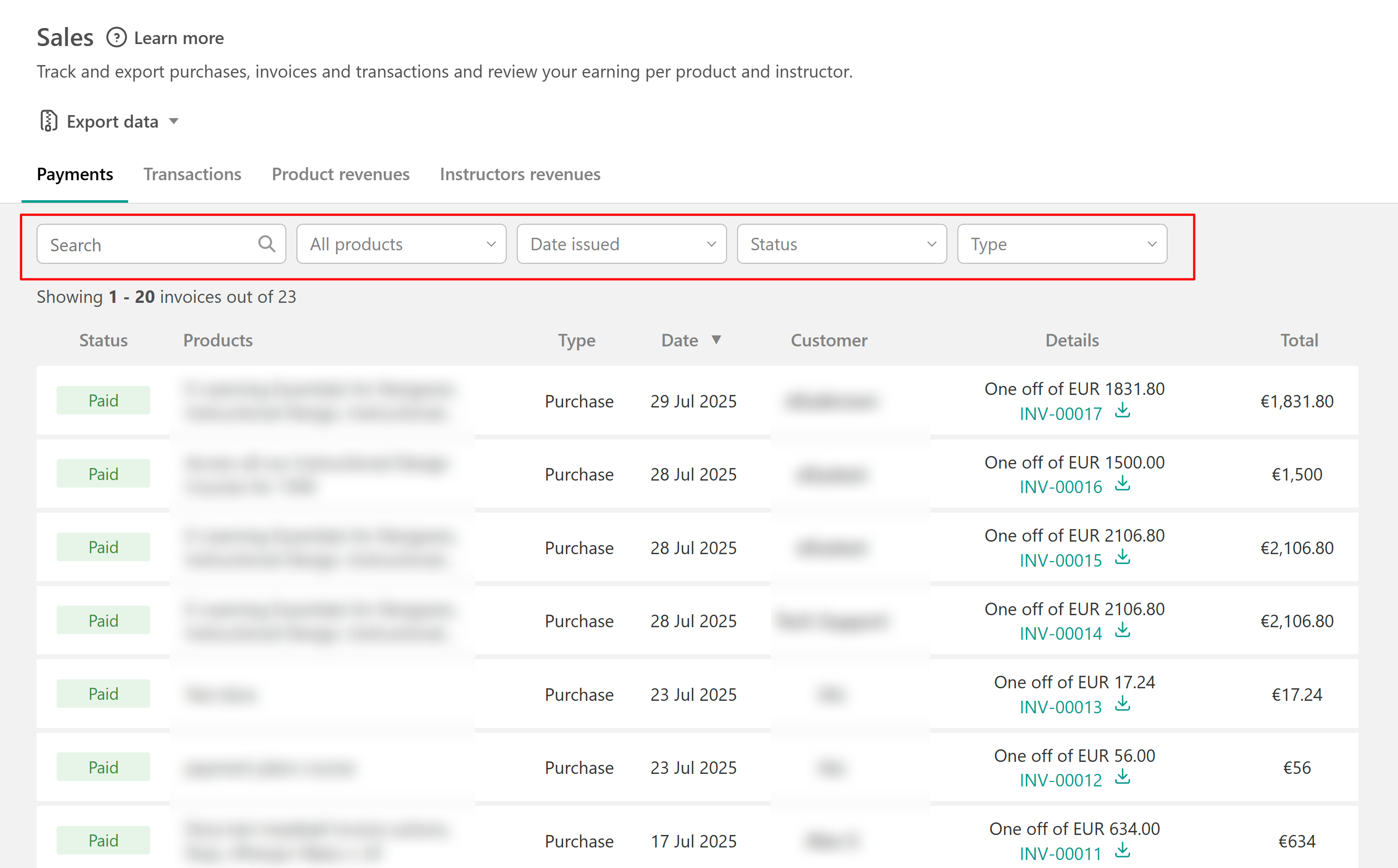1398x868 pixels.
Task: Click download icon beside INV-00014
Action: click(1123, 631)
